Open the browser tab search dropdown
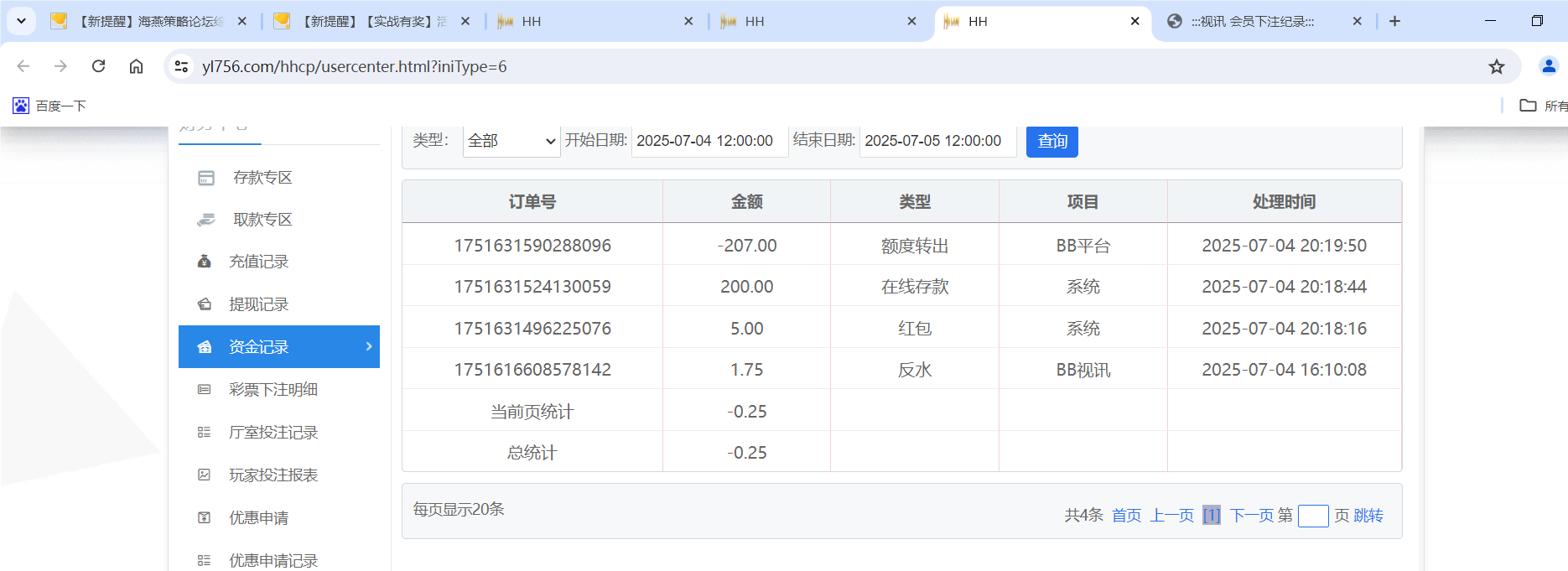The height and width of the screenshot is (571, 1568). 21,21
